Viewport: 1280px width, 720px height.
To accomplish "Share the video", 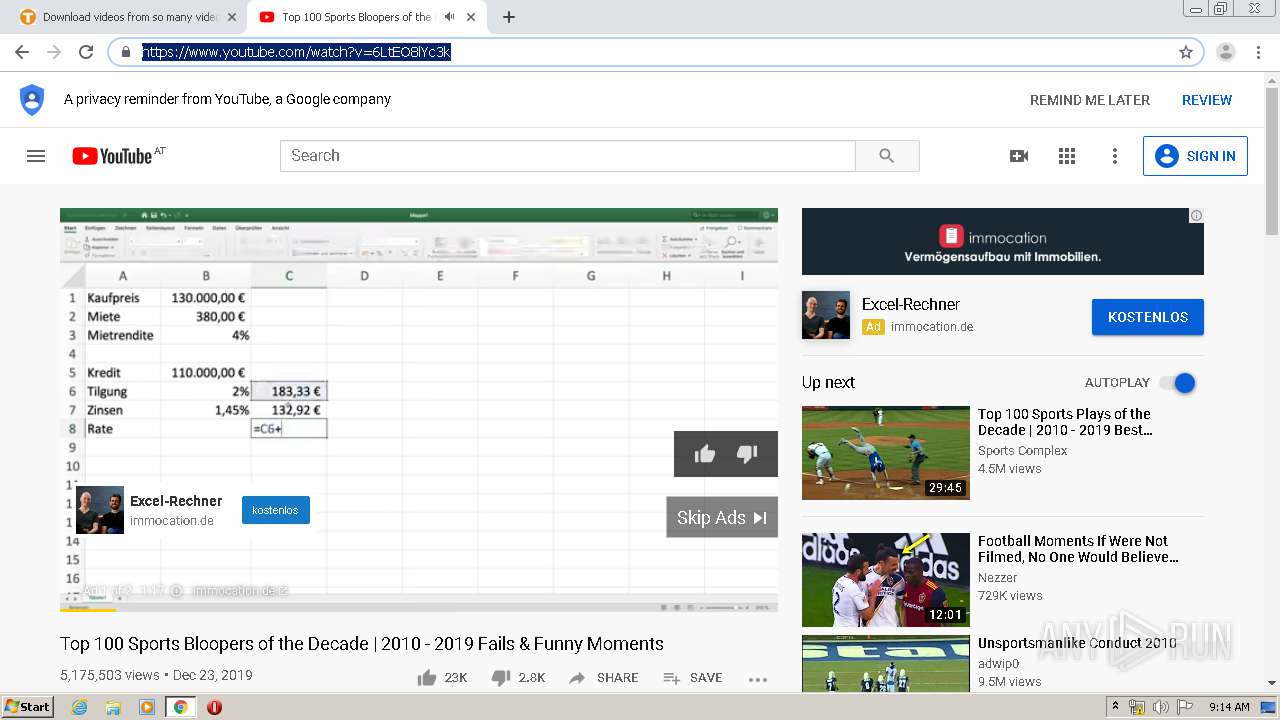I will pos(603,678).
